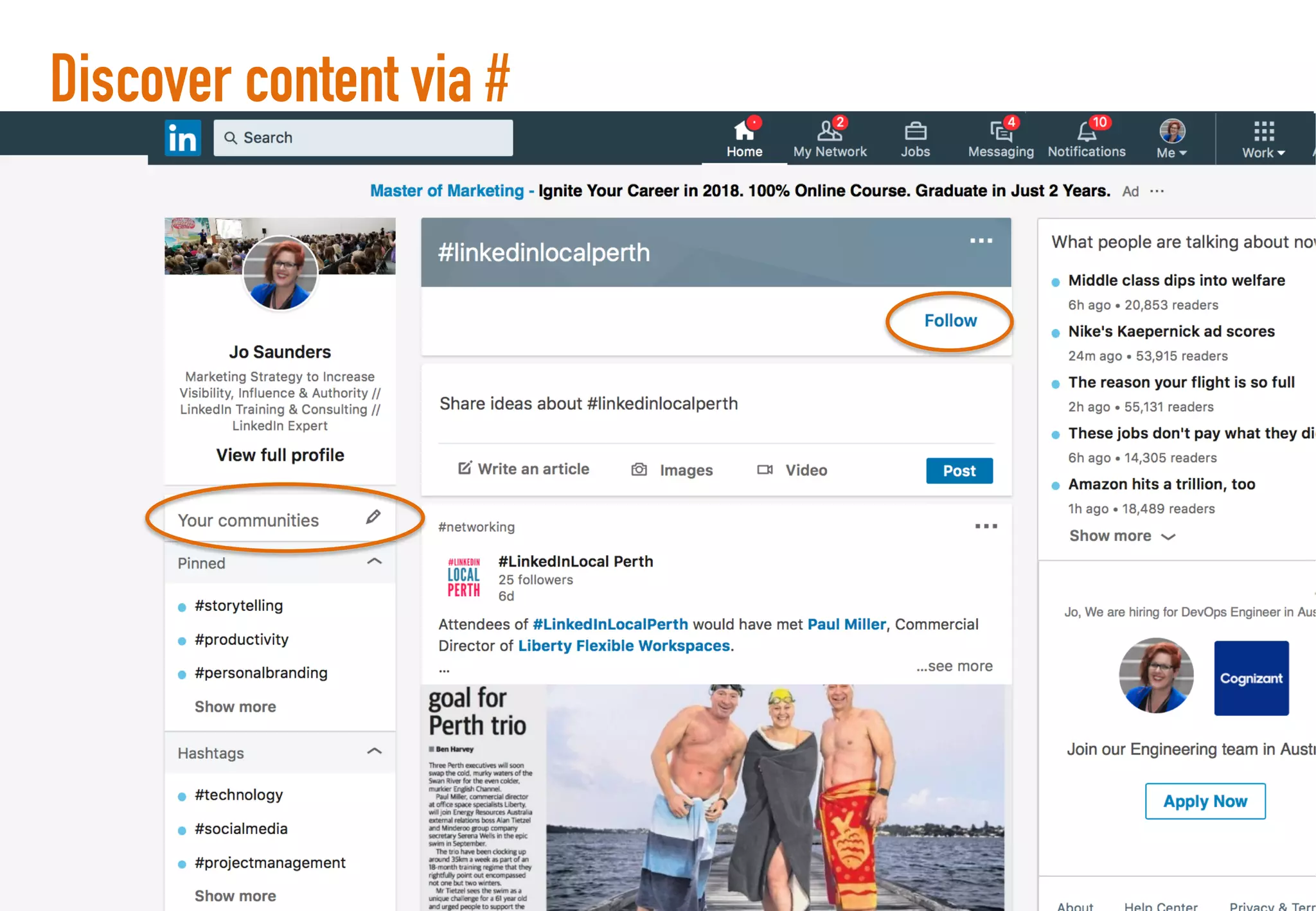Screen dimensions: 1316x911
Task: Open Liberty Flexible Workspaces link
Action: [x=624, y=646]
